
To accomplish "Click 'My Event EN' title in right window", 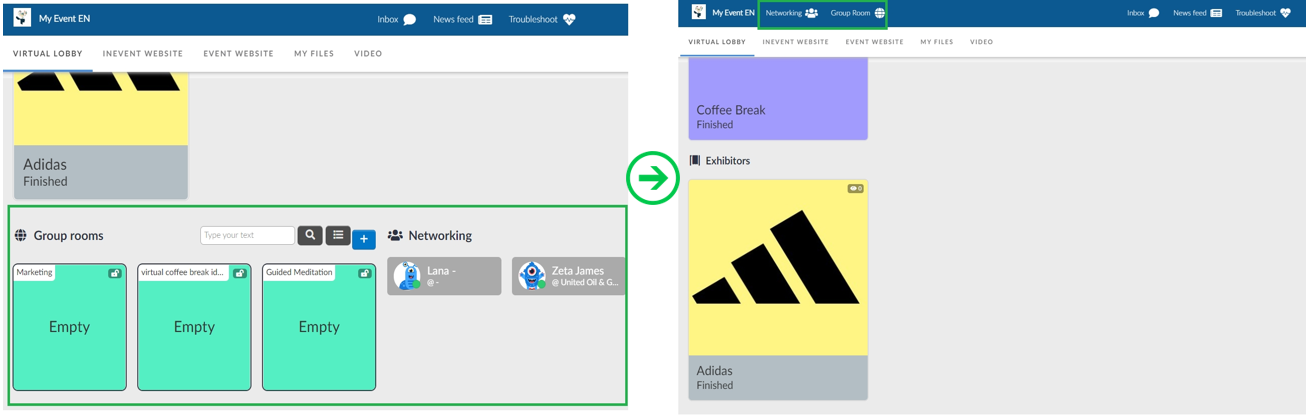I will [733, 13].
